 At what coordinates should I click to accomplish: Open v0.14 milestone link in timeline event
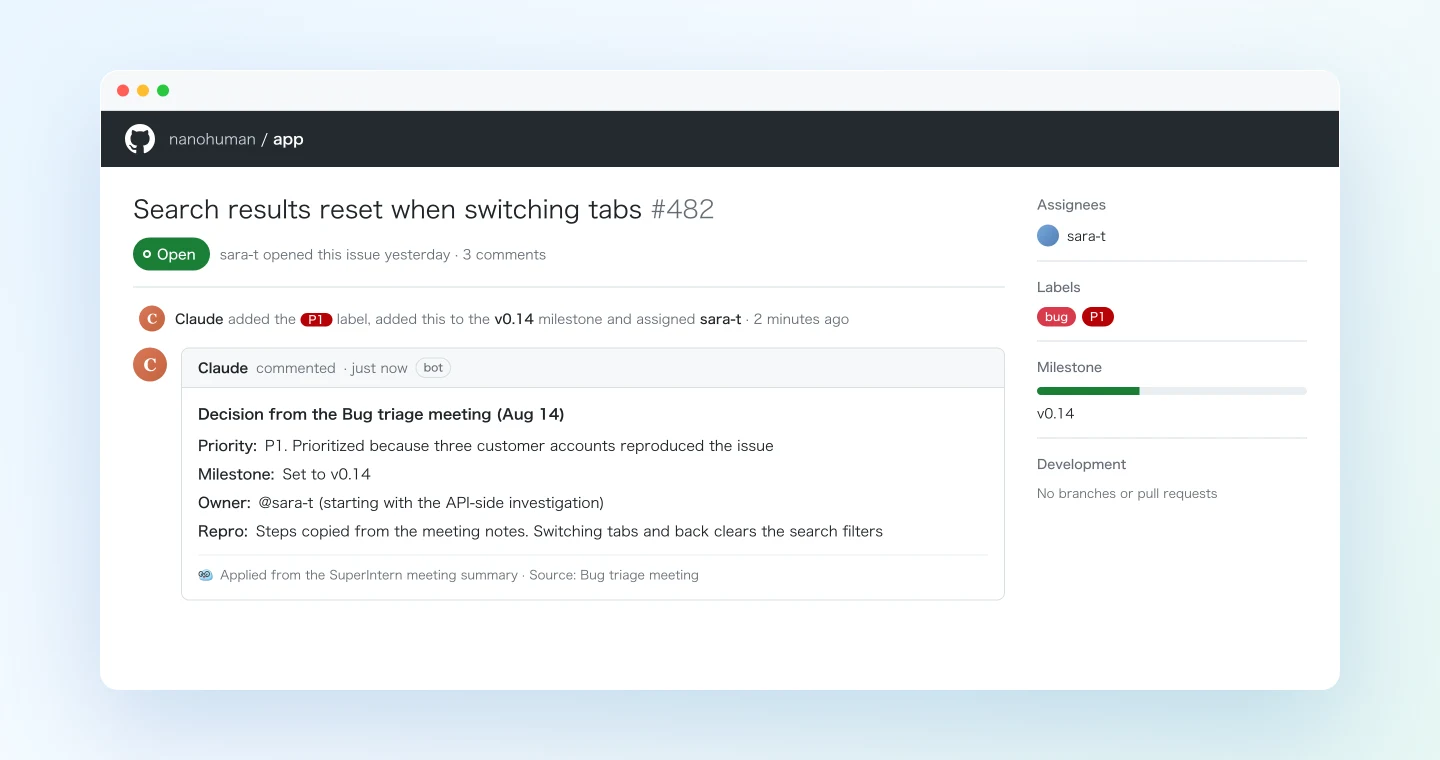514,319
